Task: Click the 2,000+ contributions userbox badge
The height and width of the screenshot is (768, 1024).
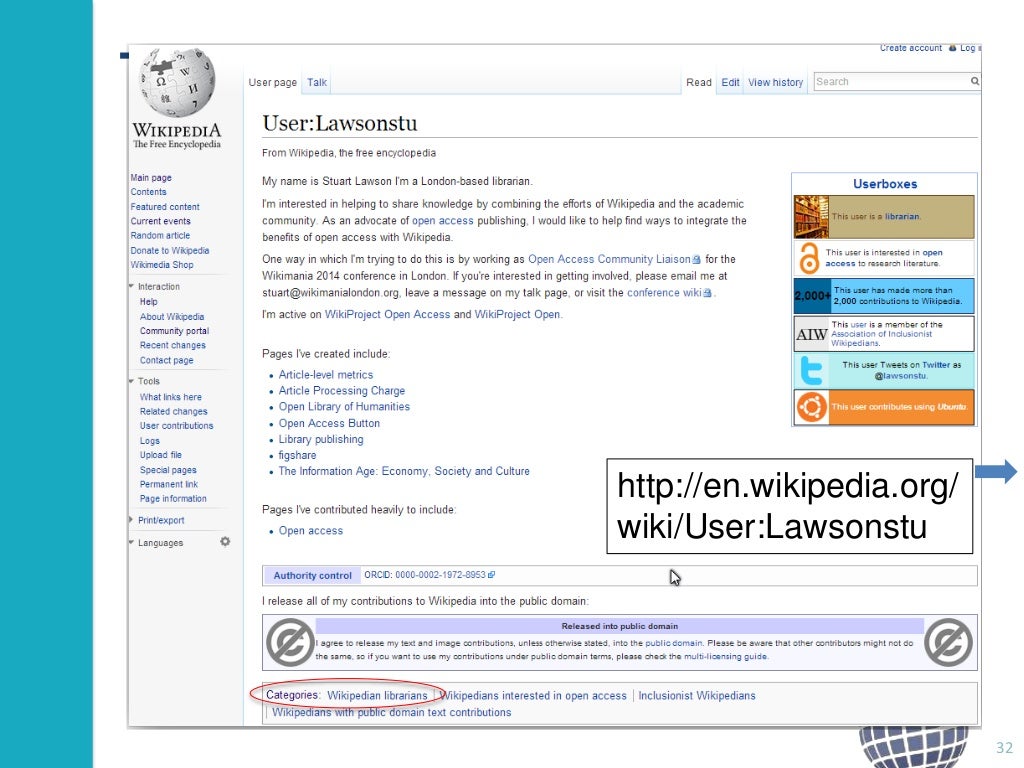Action: tap(812, 296)
